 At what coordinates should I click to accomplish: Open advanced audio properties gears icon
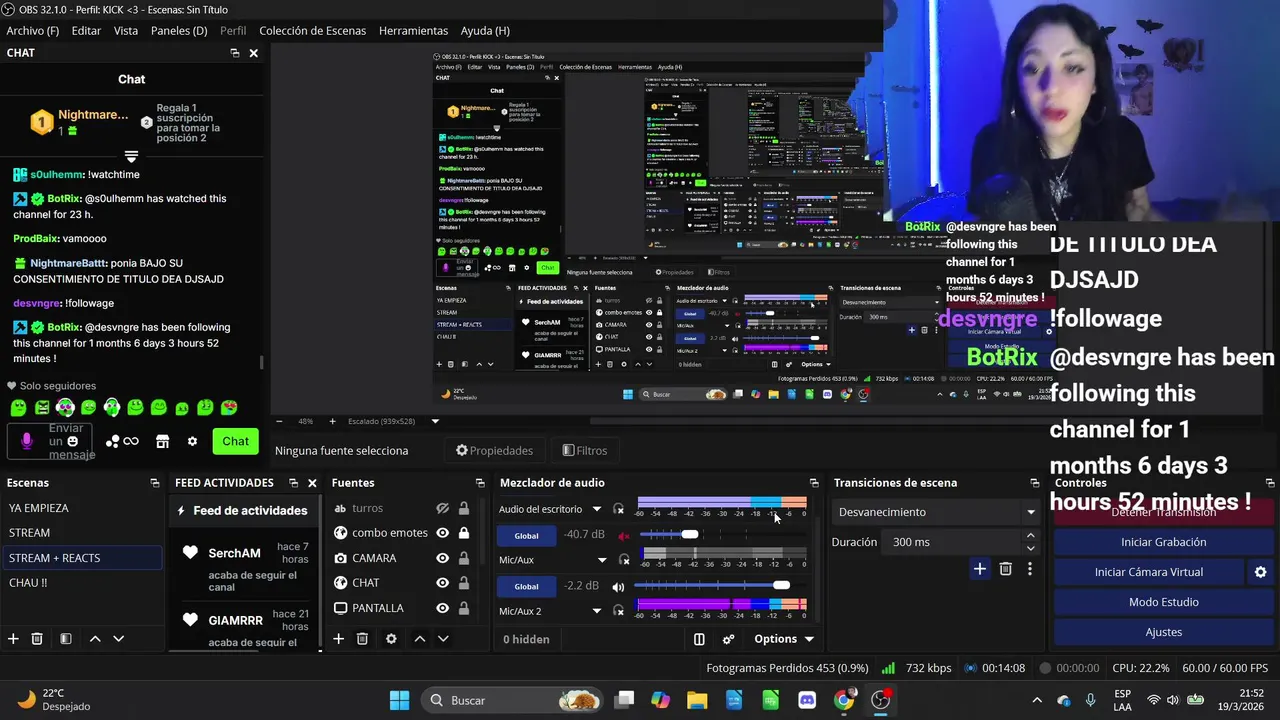tap(729, 639)
